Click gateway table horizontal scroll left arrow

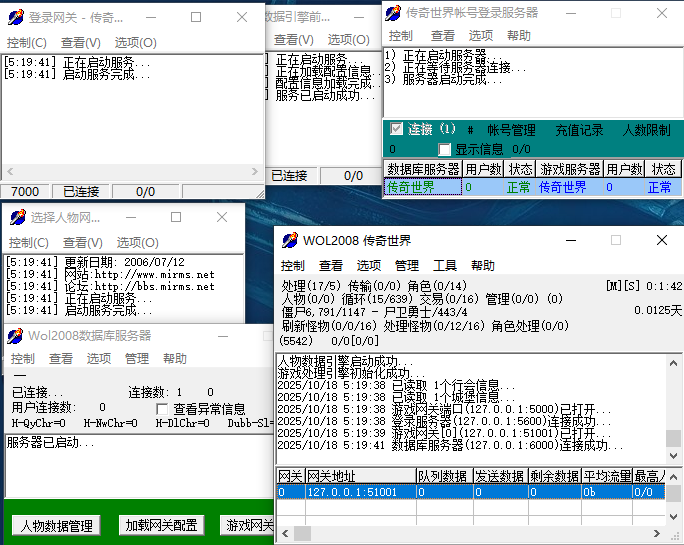285,533
